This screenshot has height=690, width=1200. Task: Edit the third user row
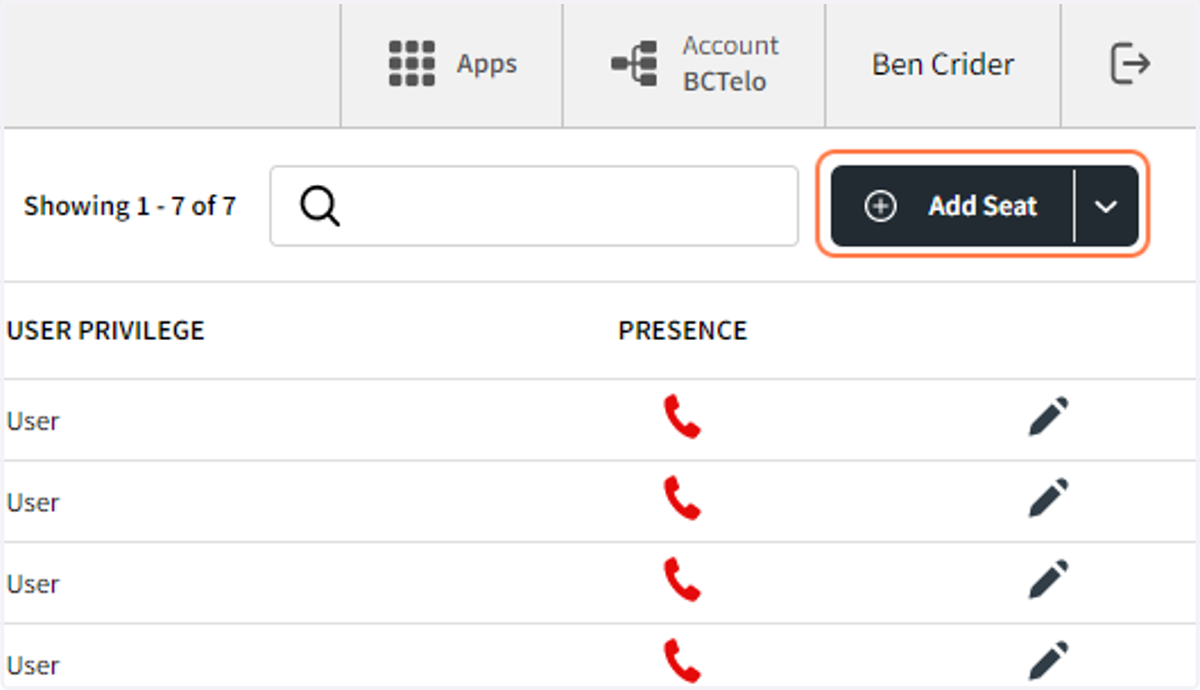[1048, 580]
